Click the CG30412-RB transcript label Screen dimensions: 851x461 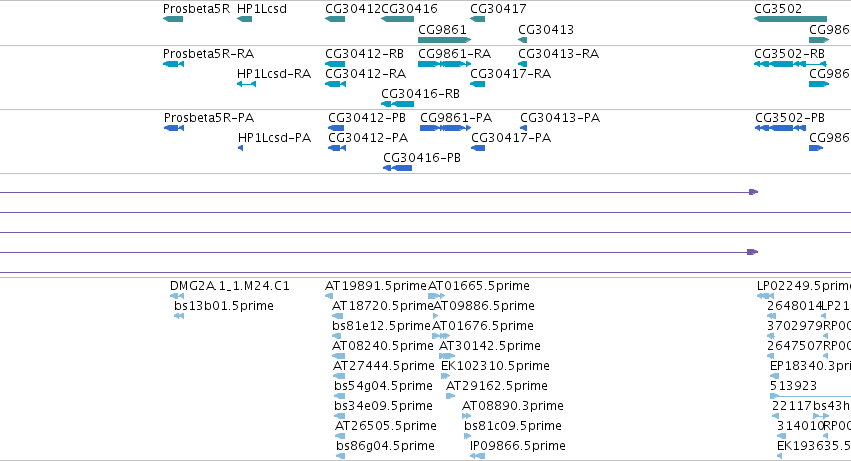pos(365,54)
